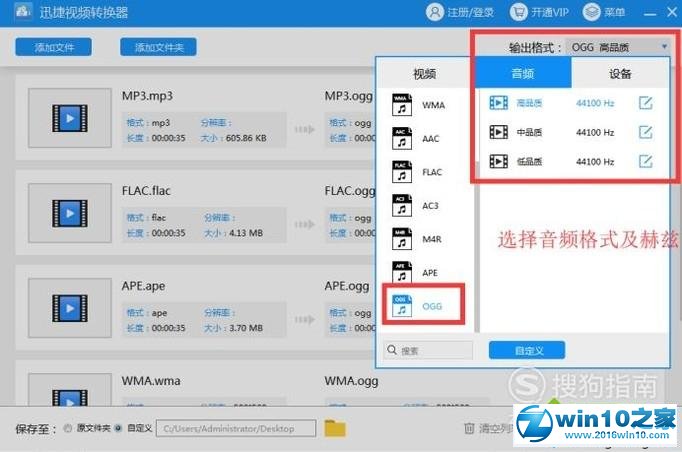Play the MP3.mp3 thumbnail preview
Screen dimensions: 682x452
(68, 118)
